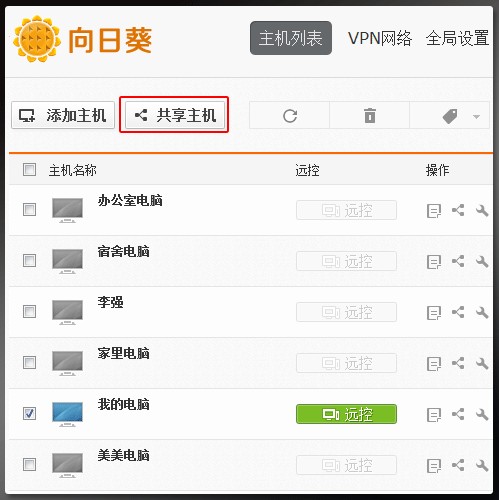Click the refresh host list icon
The height and width of the screenshot is (500, 499).
click(x=290, y=116)
